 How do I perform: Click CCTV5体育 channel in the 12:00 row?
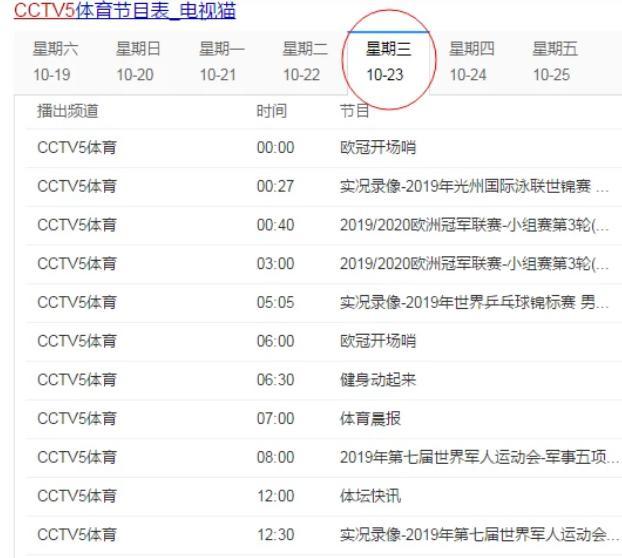pyautogui.click(x=77, y=496)
